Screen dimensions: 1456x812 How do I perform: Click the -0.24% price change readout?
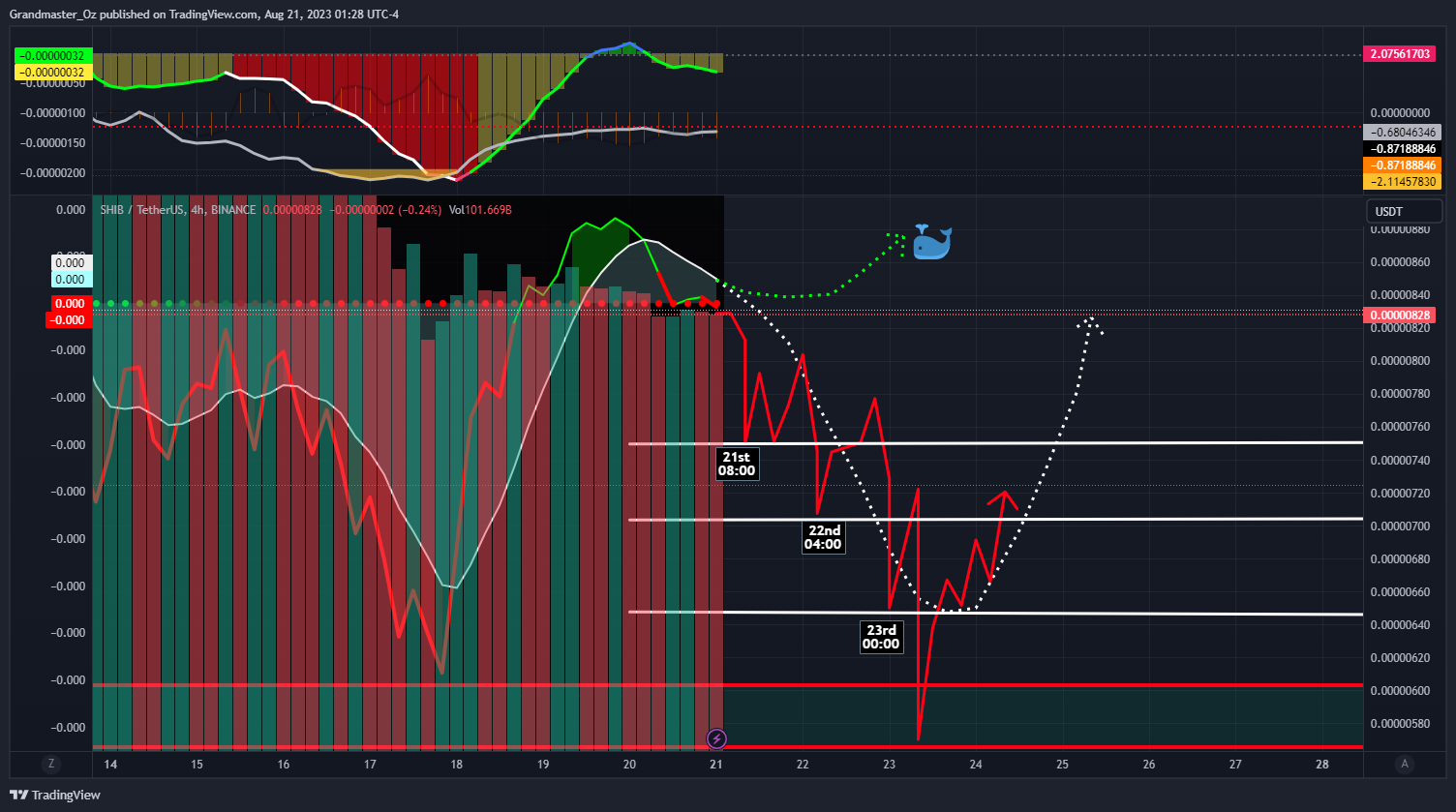click(x=420, y=210)
